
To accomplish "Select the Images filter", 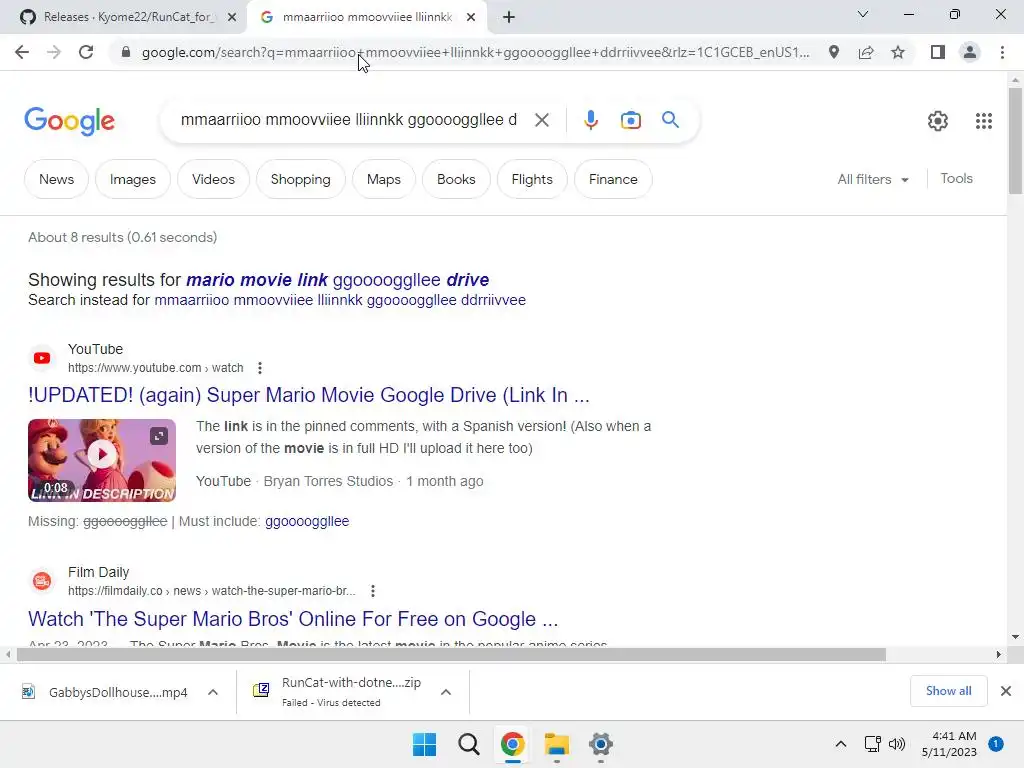I will tap(133, 179).
